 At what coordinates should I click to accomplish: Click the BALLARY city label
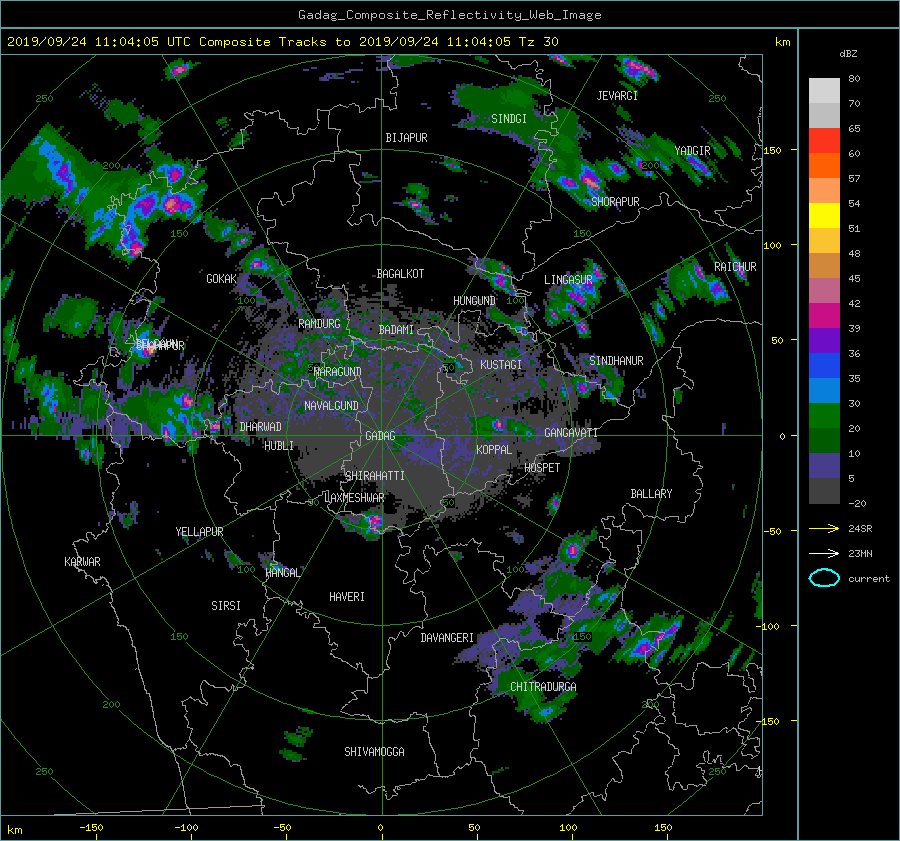pos(651,494)
